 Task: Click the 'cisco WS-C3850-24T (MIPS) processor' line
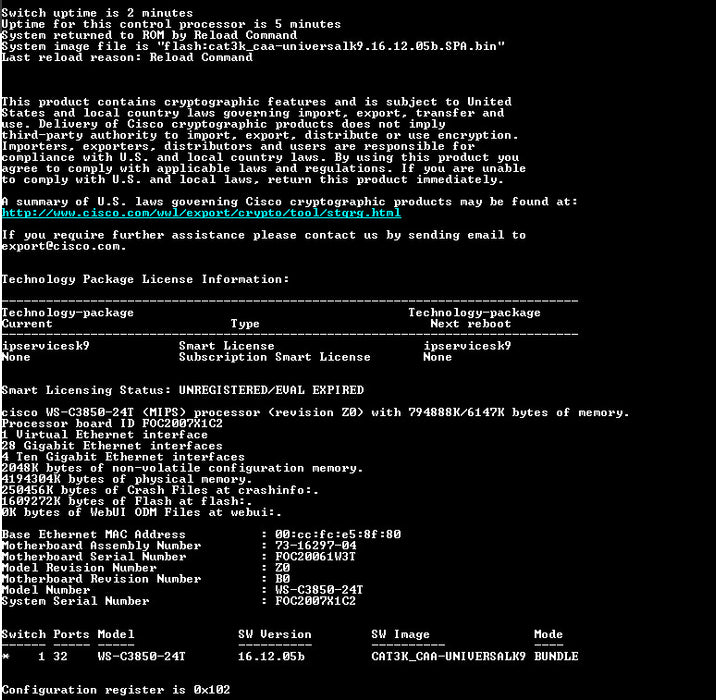pyautogui.click(x=315, y=412)
